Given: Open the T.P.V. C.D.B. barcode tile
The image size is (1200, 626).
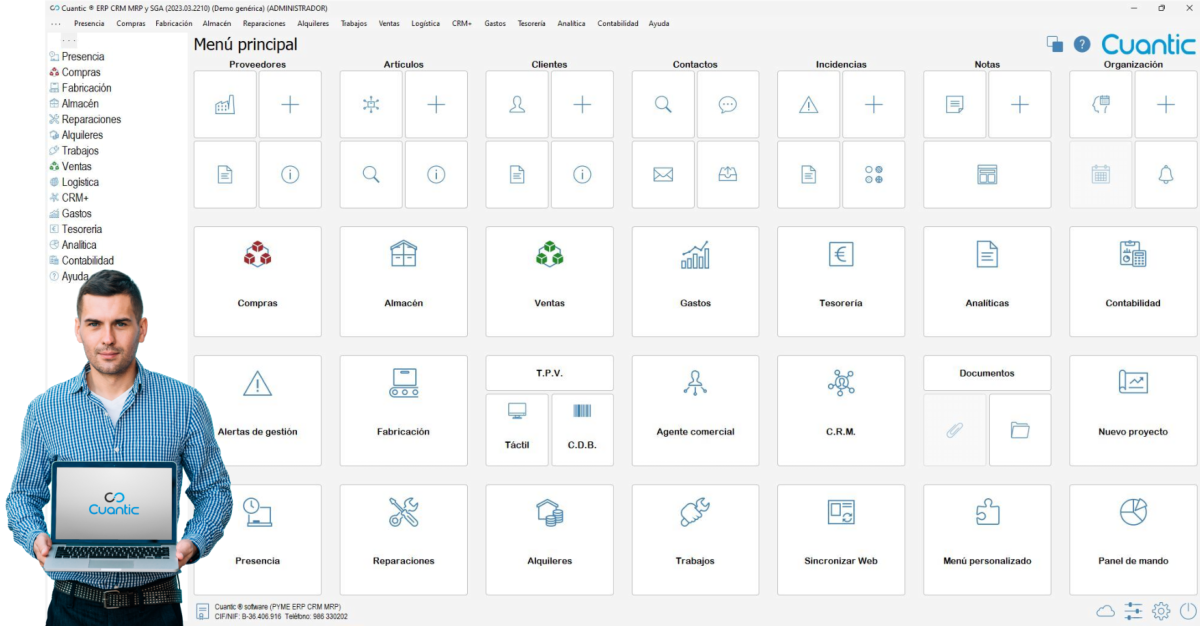Looking at the screenshot, I should coord(582,429).
